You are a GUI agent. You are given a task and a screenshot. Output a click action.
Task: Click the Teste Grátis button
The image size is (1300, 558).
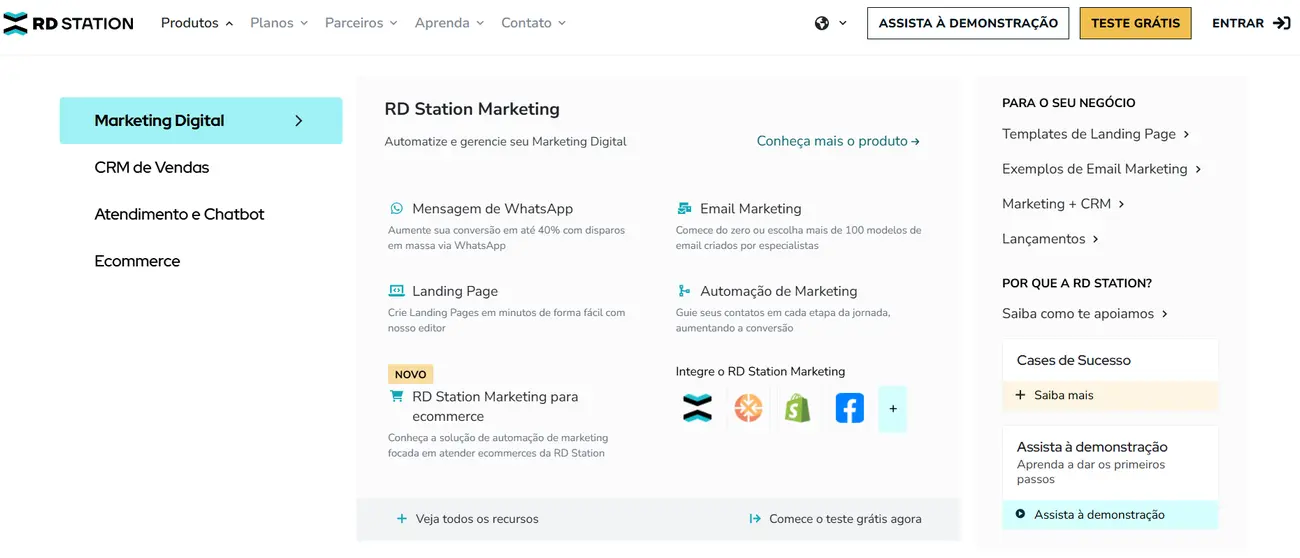[1135, 23]
